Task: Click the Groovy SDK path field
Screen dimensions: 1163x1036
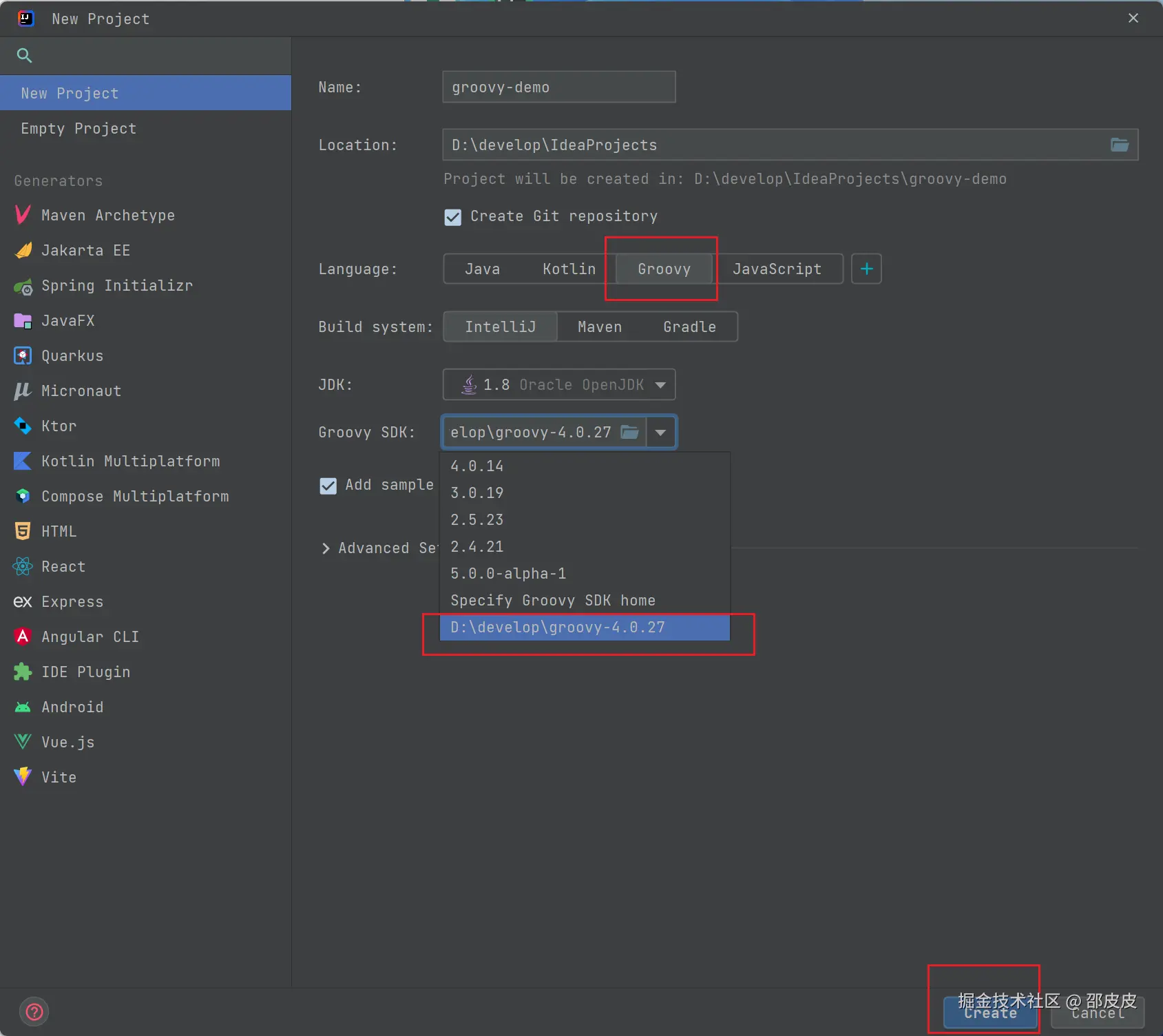Action: coord(531,432)
